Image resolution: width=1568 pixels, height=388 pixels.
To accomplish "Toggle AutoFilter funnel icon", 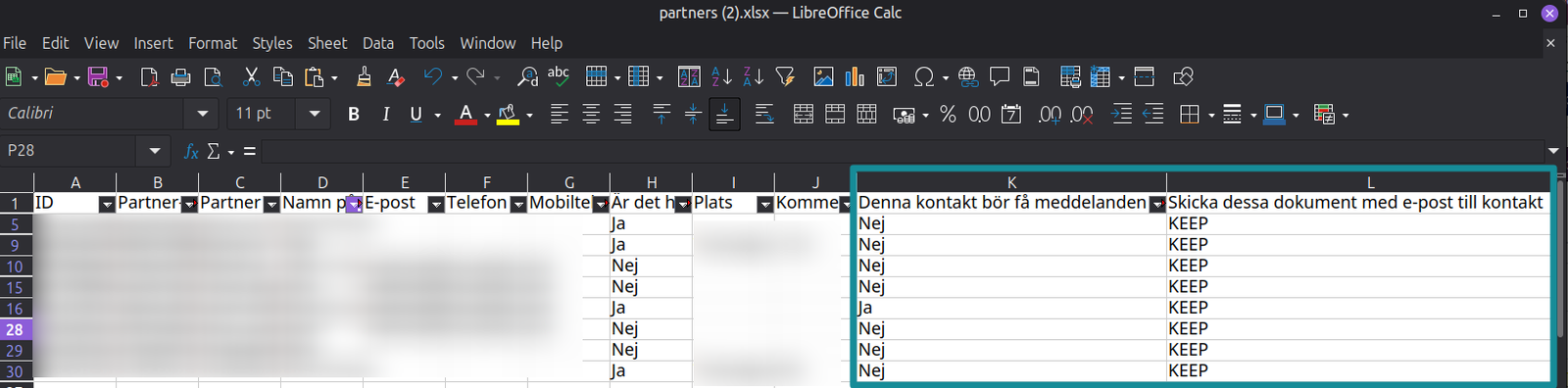I will [785, 77].
